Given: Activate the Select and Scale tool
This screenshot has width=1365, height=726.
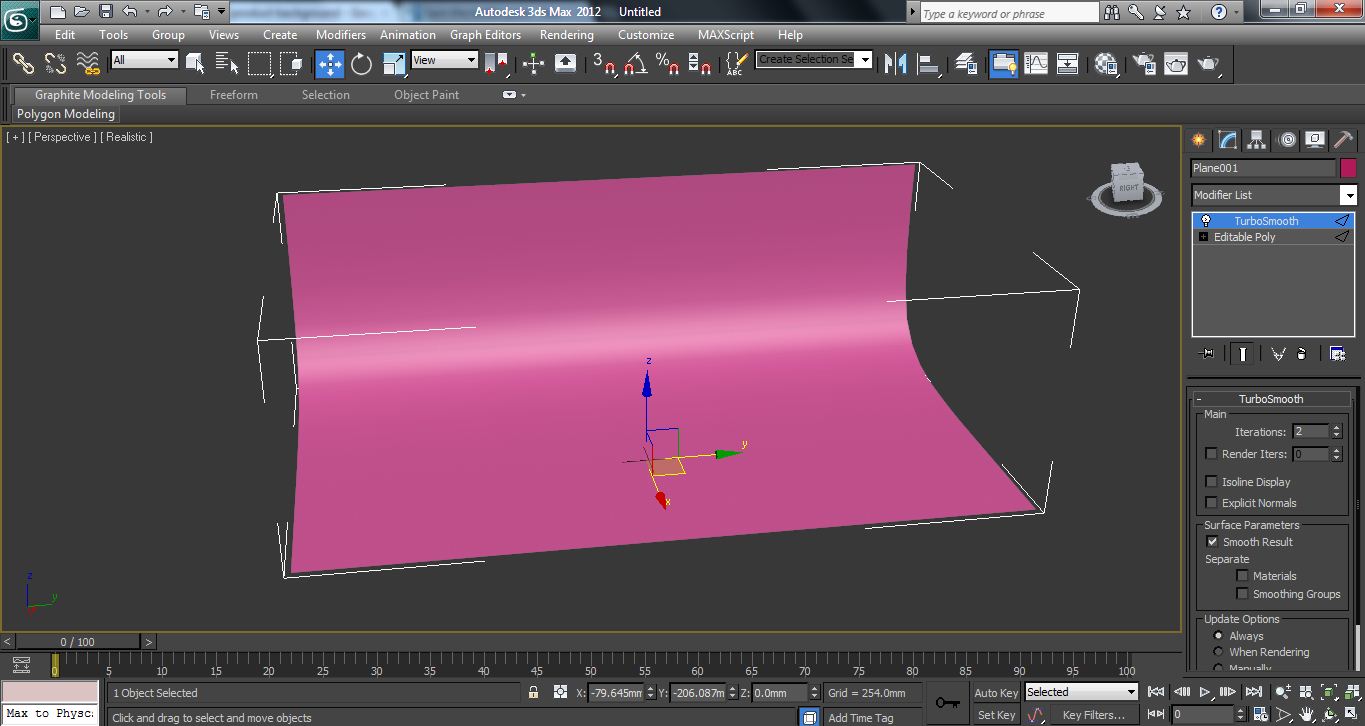Looking at the screenshot, I should (x=393, y=64).
